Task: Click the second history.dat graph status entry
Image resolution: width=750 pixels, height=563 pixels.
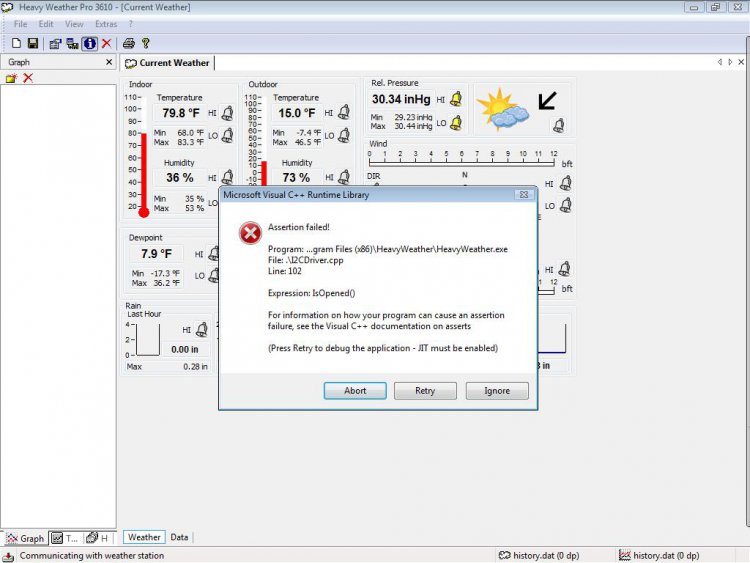Action: (x=659, y=556)
